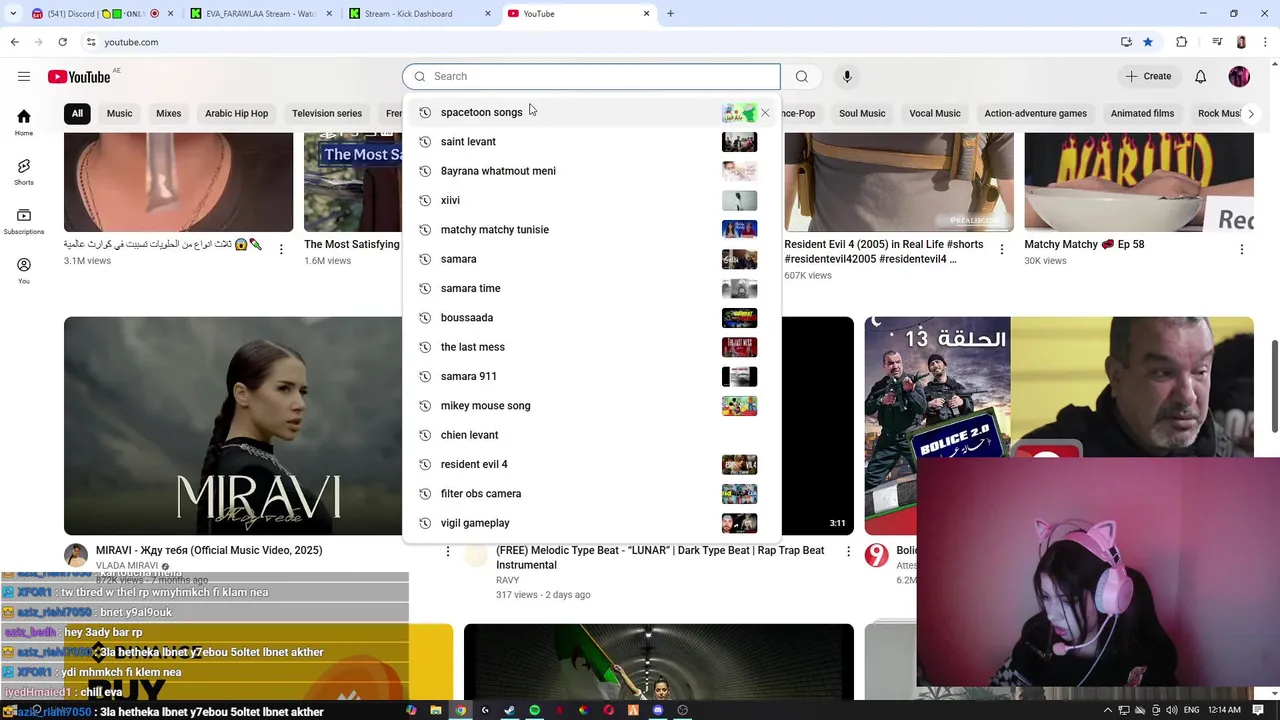
Task: Switch to the EVA_FARAWLAA Stream tab
Action: point(260,14)
